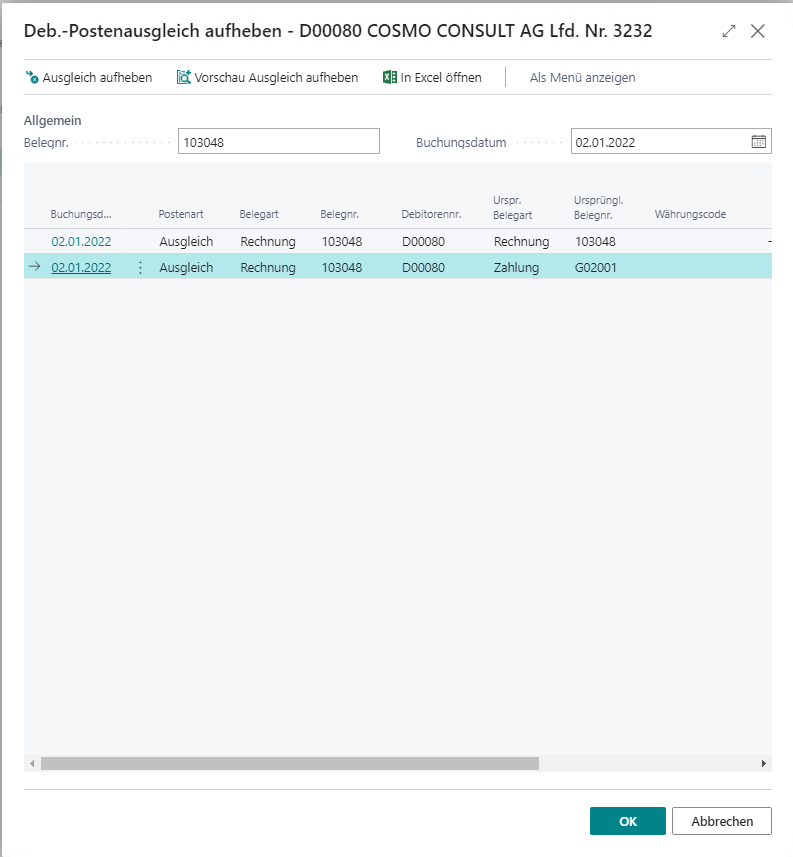This screenshot has height=857, width=793.
Task: Select the G02001 cell in Zahlung row
Action: 594,267
